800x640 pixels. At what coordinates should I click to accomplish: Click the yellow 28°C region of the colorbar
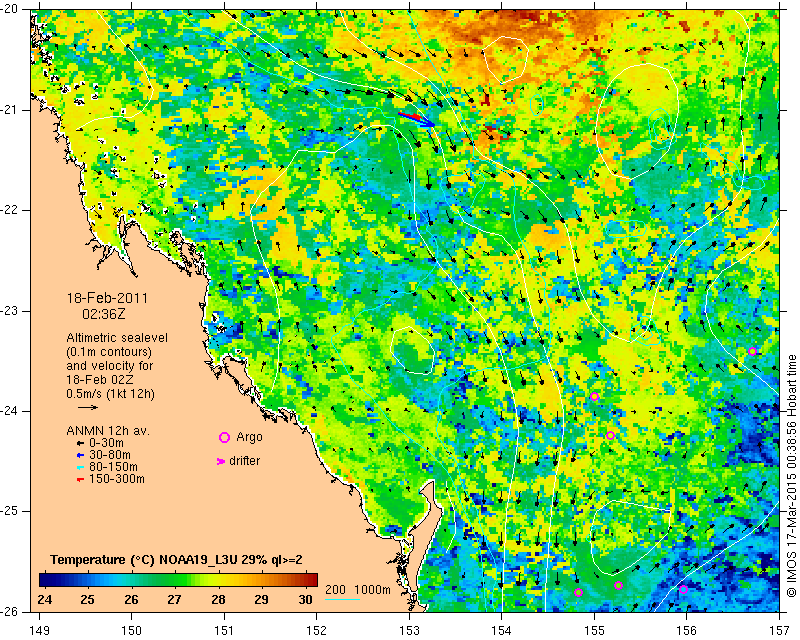[x=218, y=580]
